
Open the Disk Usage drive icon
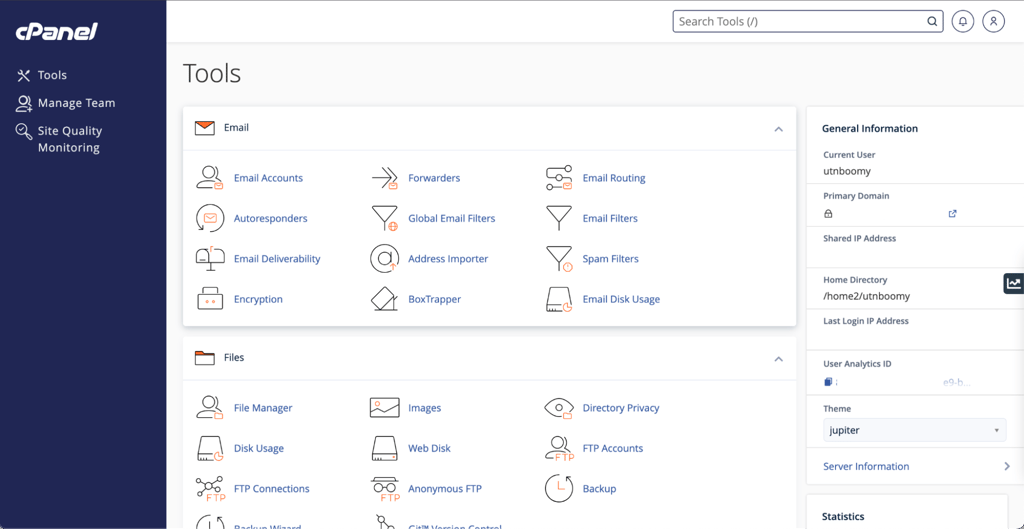point(210,448)
